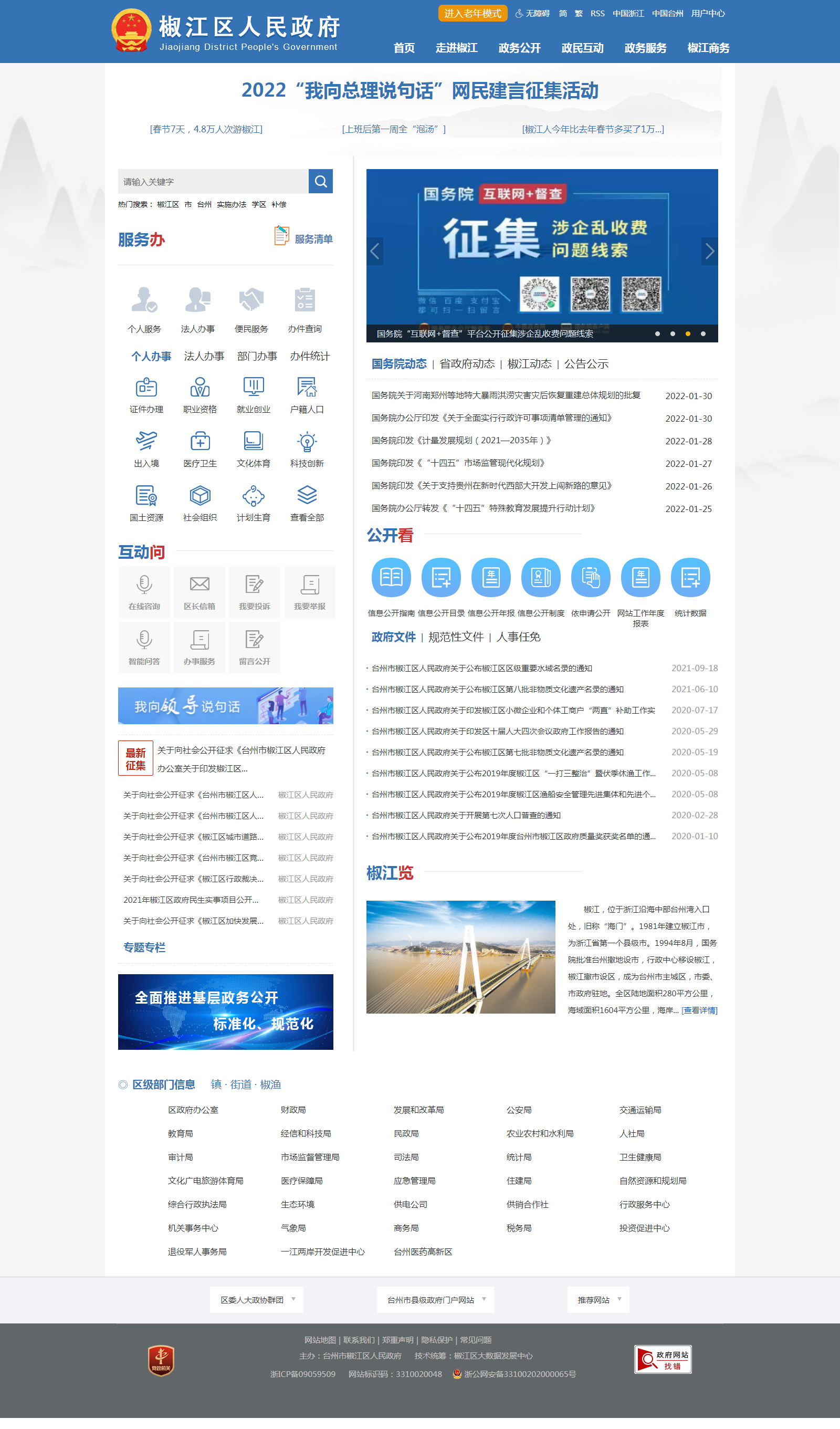Open 法人服务 icon
The height and width of the screenshot is (1429, 840).
(198, 299)
